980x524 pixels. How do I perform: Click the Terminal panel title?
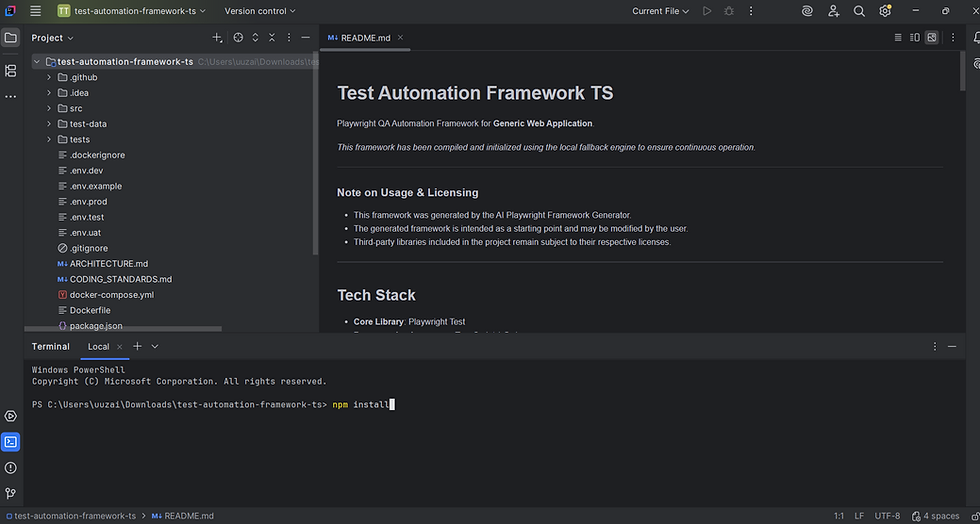click(51, 346)
